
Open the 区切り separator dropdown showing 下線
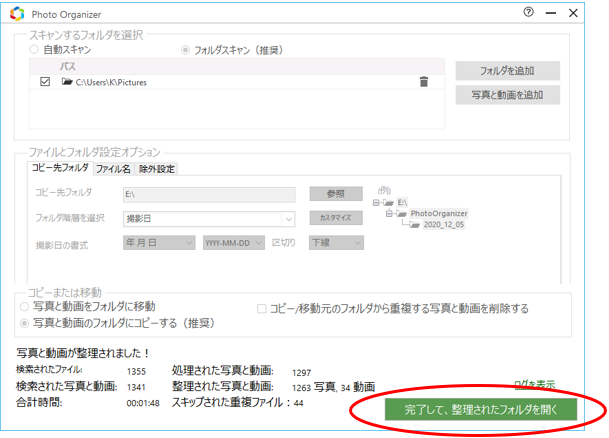click(336, 243)
